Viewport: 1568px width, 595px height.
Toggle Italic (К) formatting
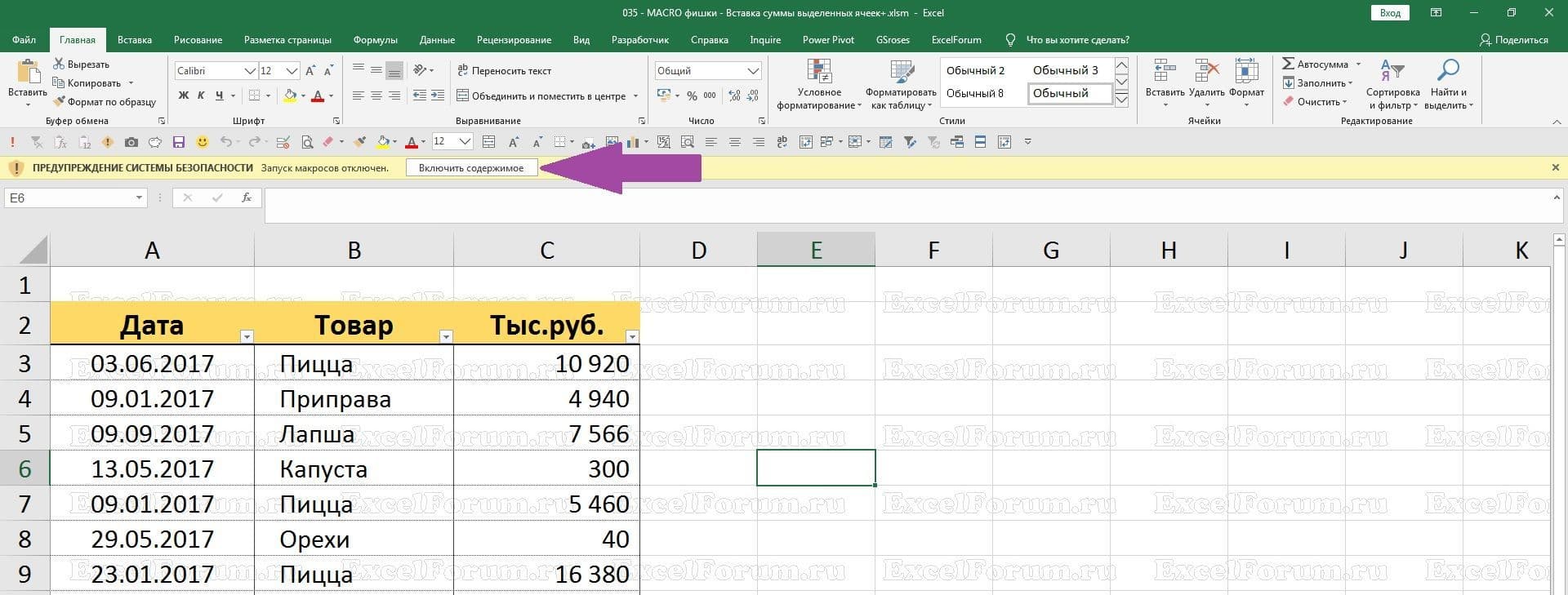(202, 95)
